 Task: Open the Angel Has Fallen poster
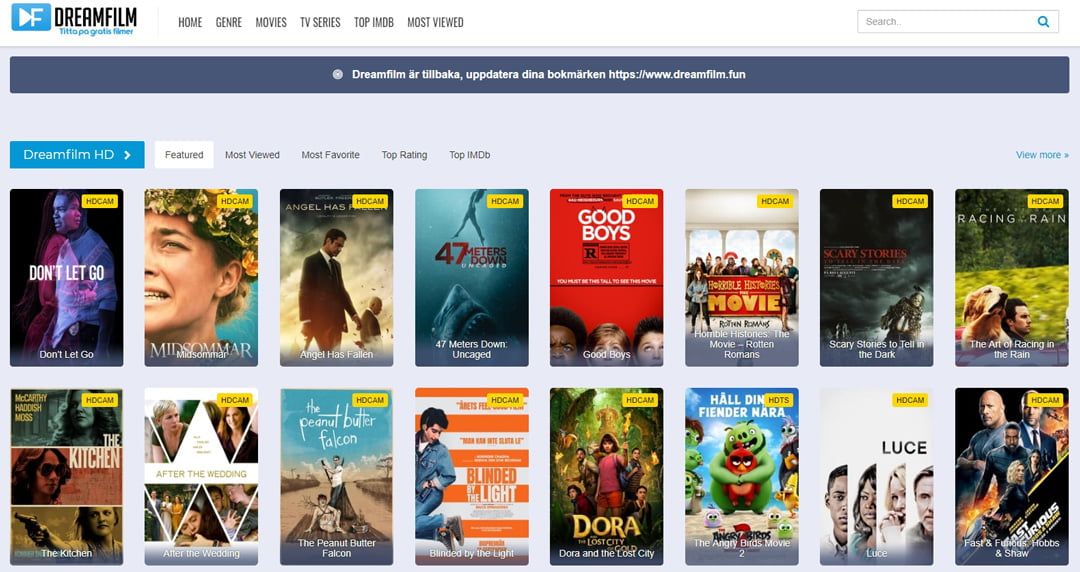(337, 278)
